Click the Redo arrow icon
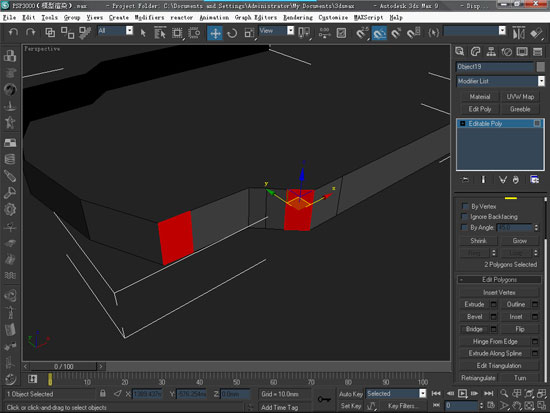 tap(31, 33)
